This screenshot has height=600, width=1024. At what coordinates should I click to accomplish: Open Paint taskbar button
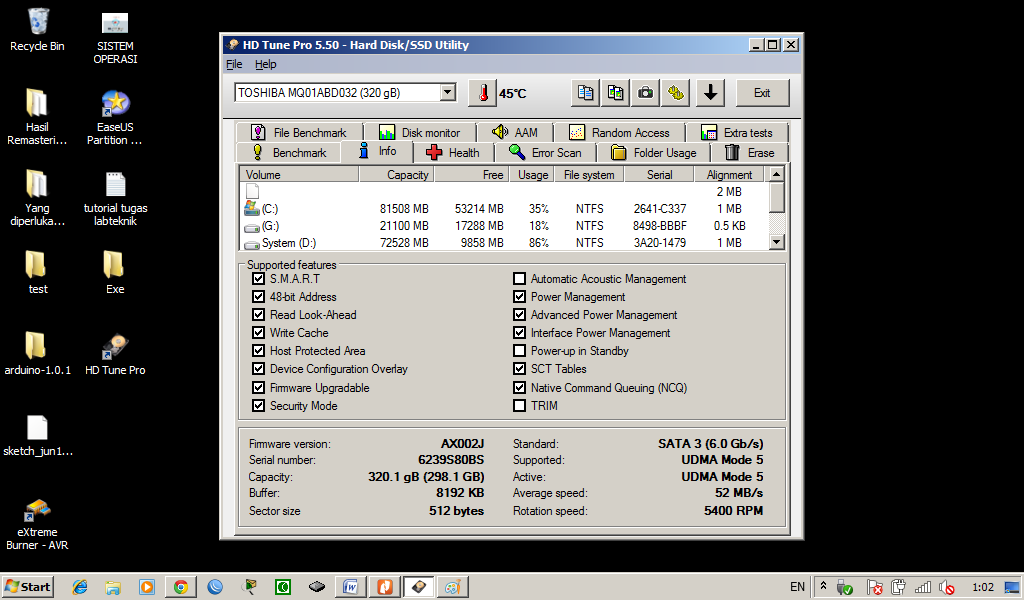453,587
